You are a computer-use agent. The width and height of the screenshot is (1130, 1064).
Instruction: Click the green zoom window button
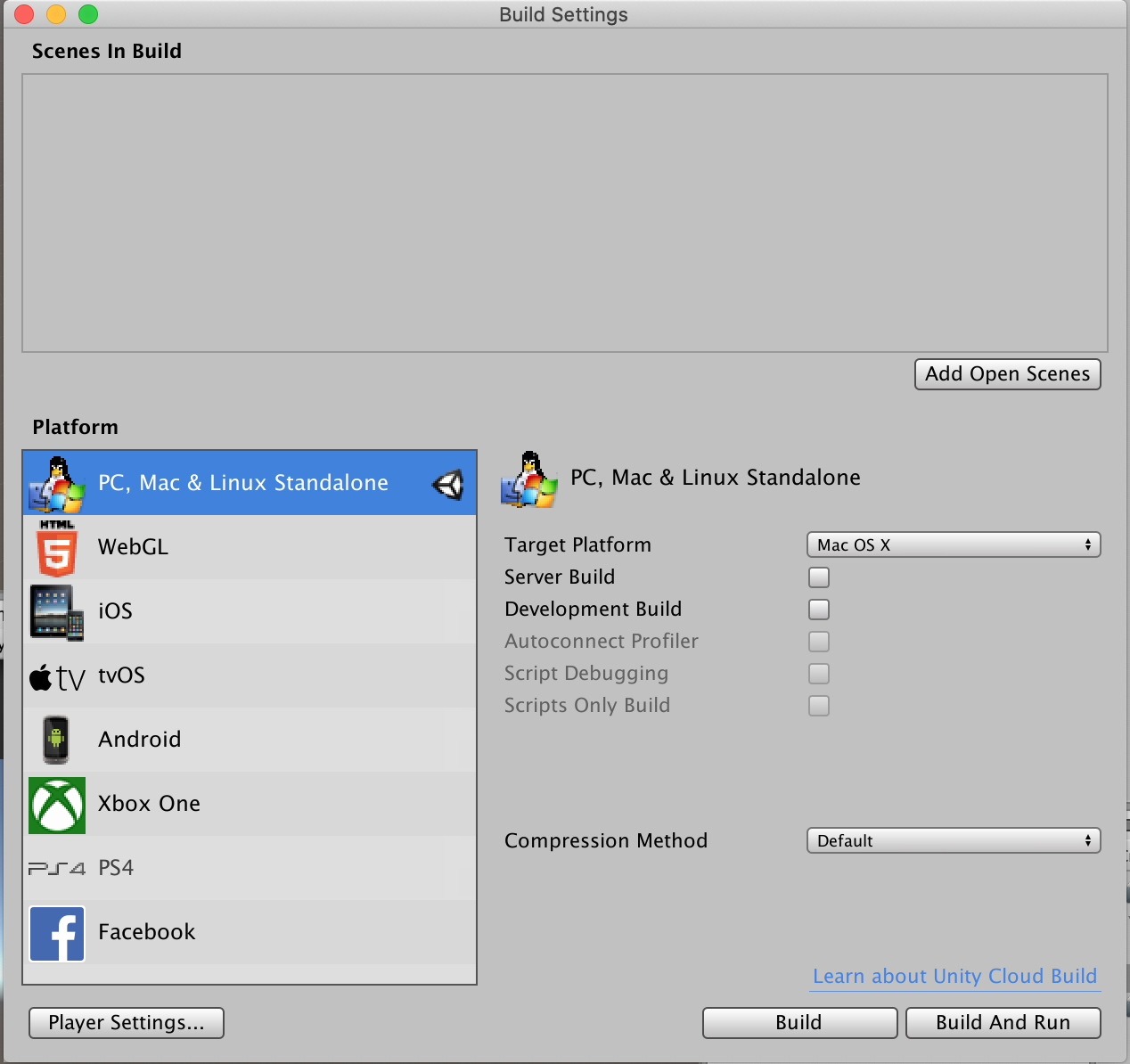88,14
